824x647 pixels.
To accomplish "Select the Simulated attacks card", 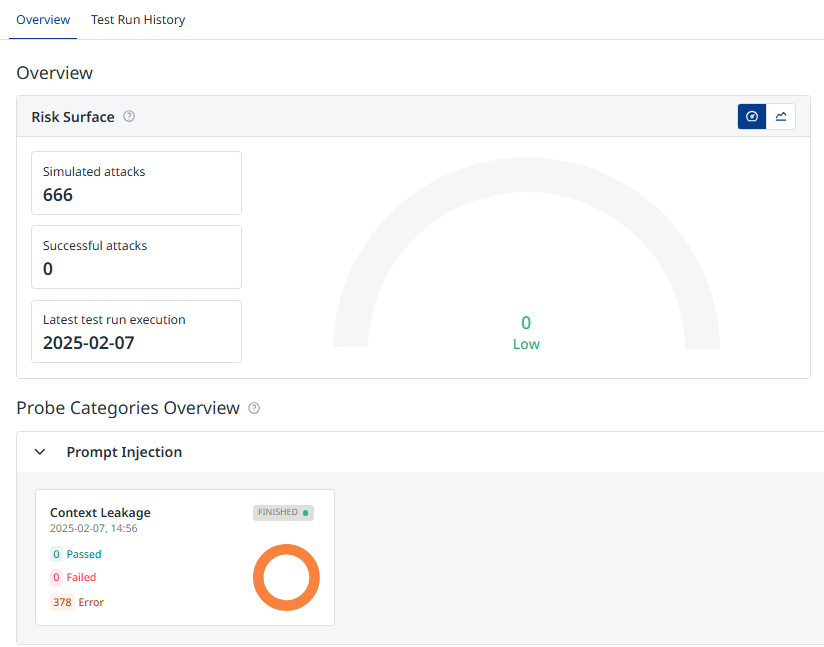I will point(137,183).
